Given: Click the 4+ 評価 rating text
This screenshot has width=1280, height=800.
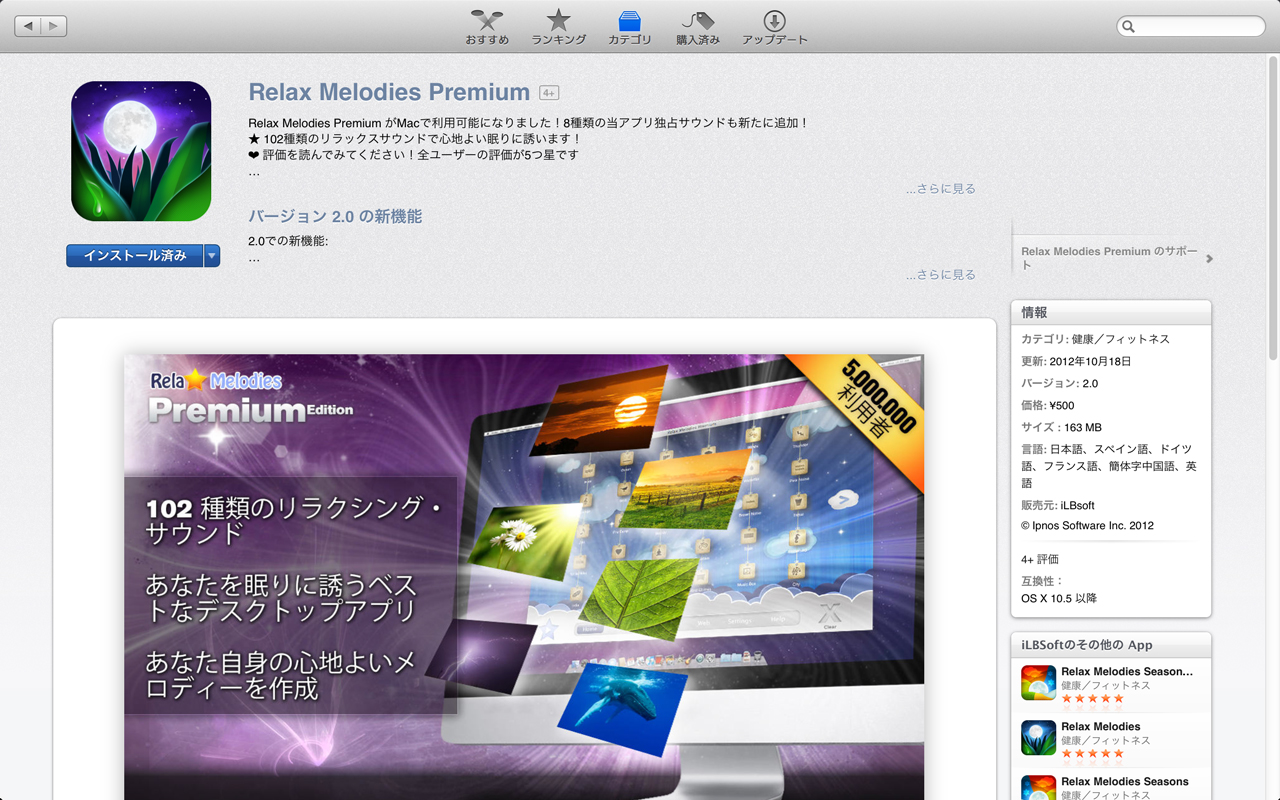Looking at the screenshot, I should [x=1040, y=560].
